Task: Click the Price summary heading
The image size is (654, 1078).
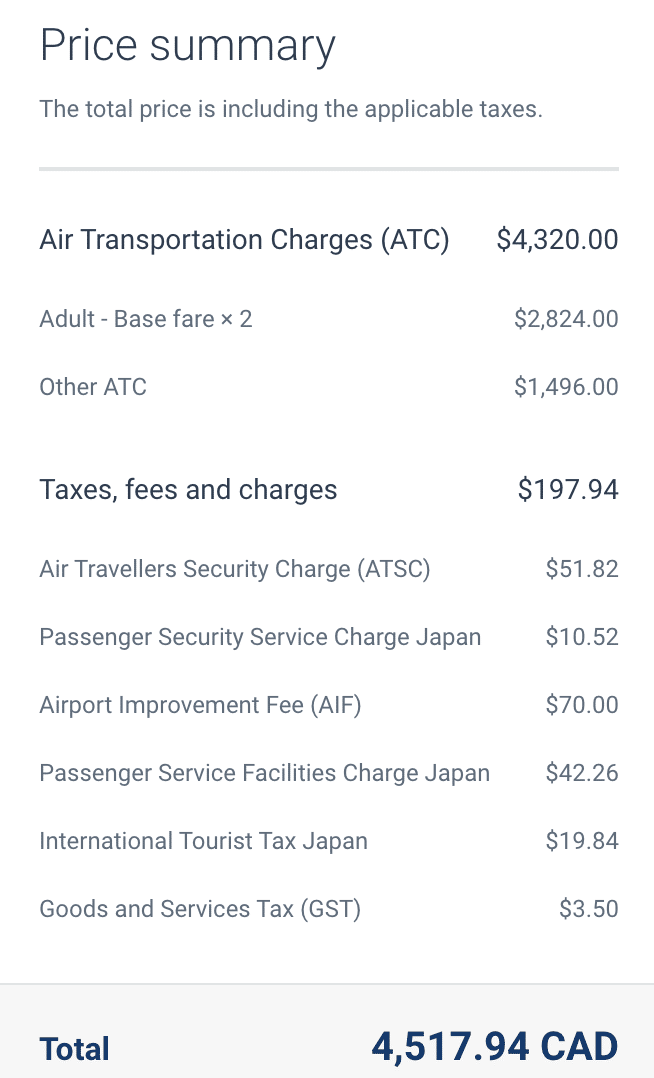Action: coord(187,46)
